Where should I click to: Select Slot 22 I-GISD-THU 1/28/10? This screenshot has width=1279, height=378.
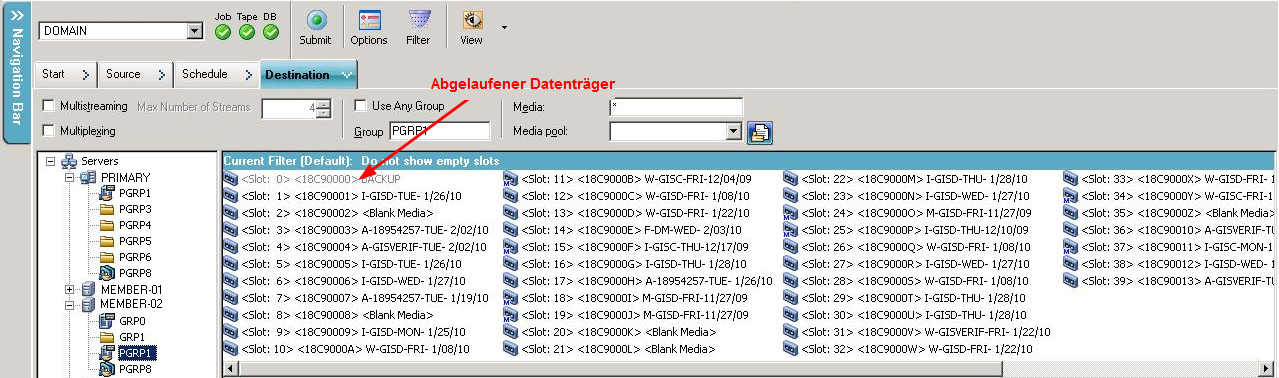[x=914, y=179]
